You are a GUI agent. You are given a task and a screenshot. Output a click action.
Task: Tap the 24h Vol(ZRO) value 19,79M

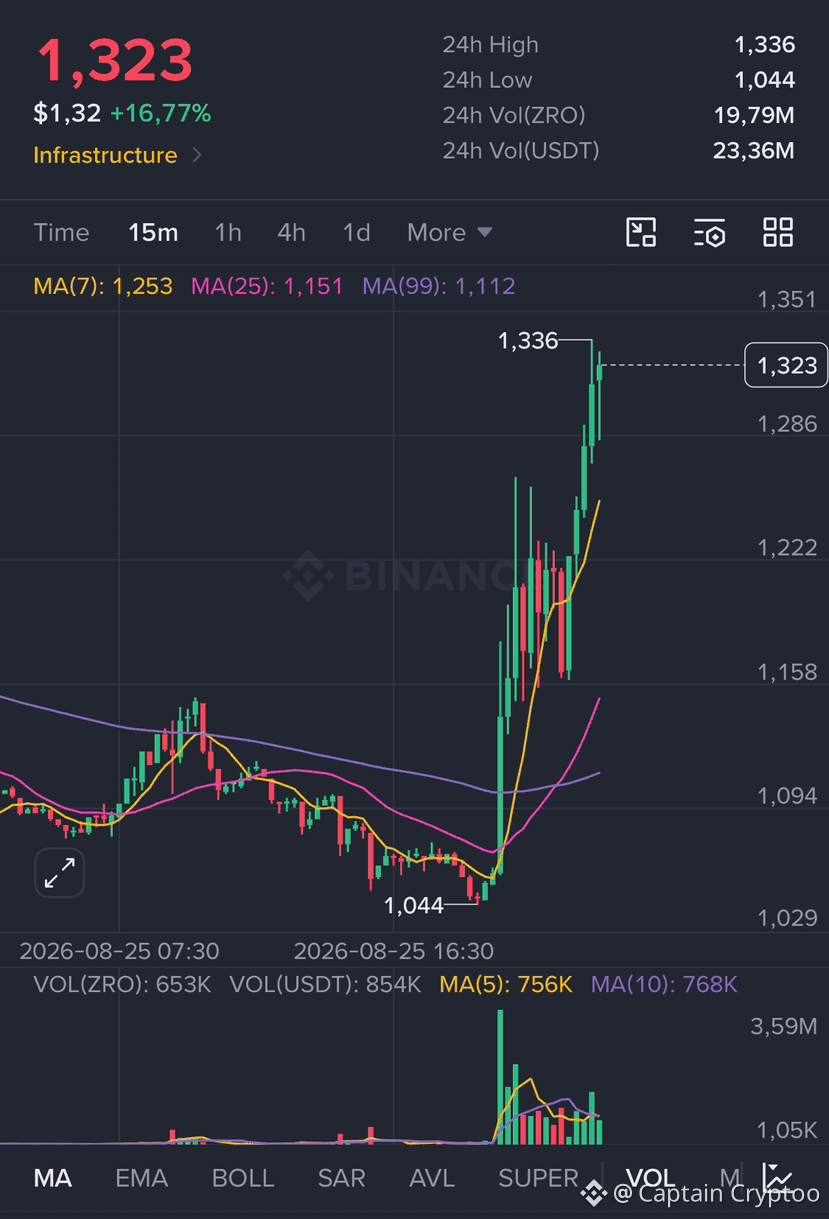click(x=754, y=115)
